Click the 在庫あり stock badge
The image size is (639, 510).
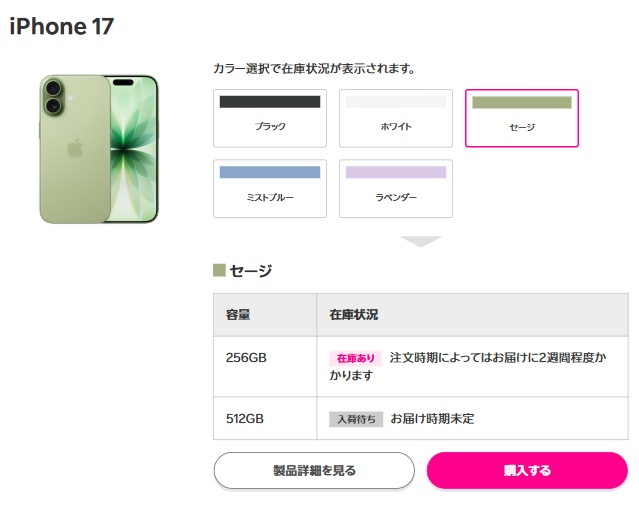tap(355, 358)
